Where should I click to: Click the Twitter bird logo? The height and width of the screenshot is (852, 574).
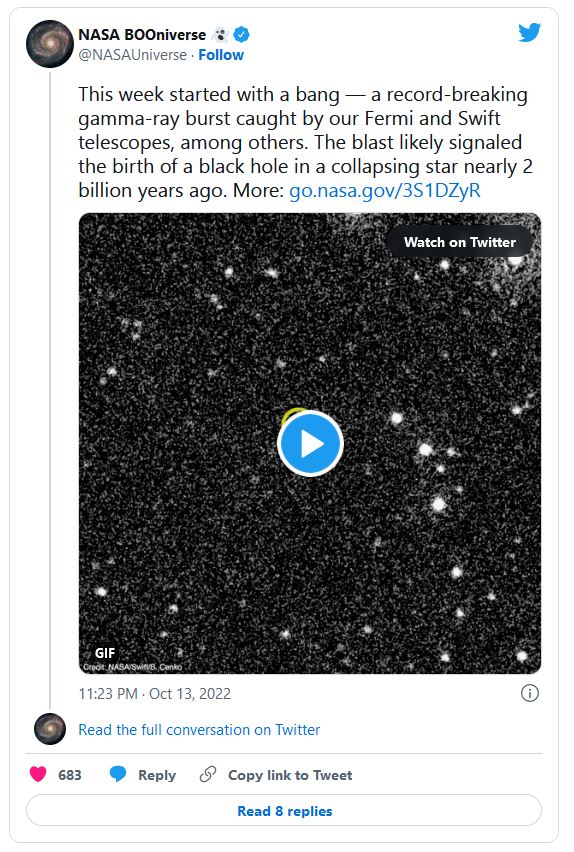529,33
